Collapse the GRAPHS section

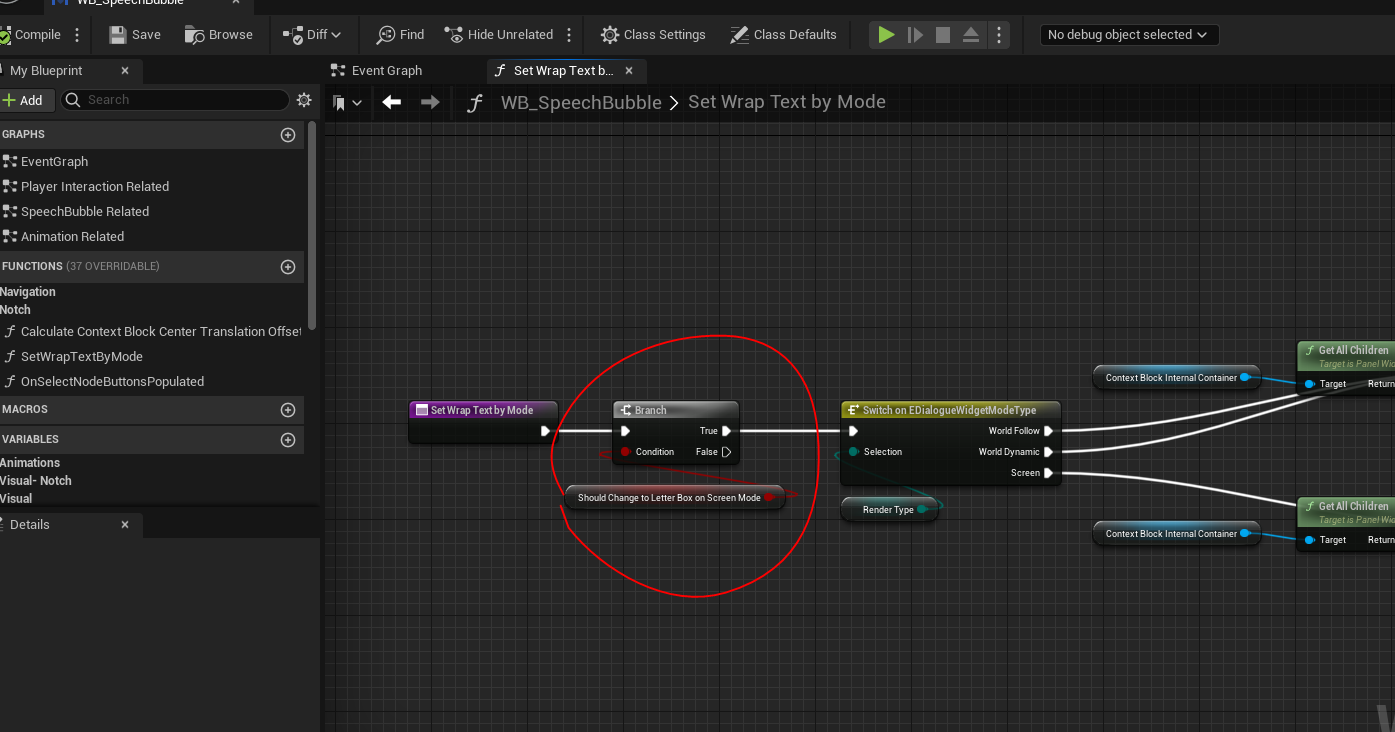point(23,134)
